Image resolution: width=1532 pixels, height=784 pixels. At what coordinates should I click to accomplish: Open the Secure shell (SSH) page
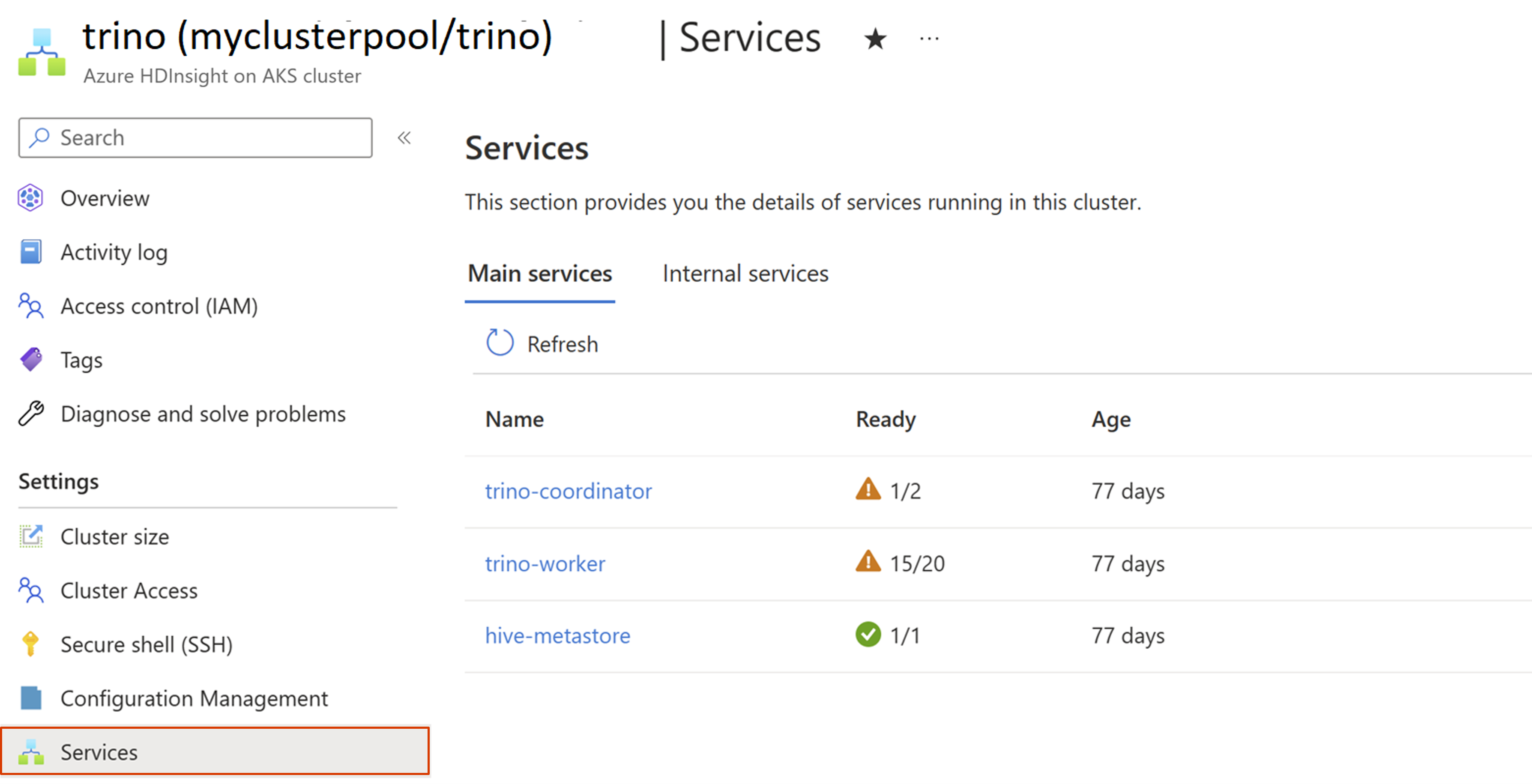pos(146,644)
